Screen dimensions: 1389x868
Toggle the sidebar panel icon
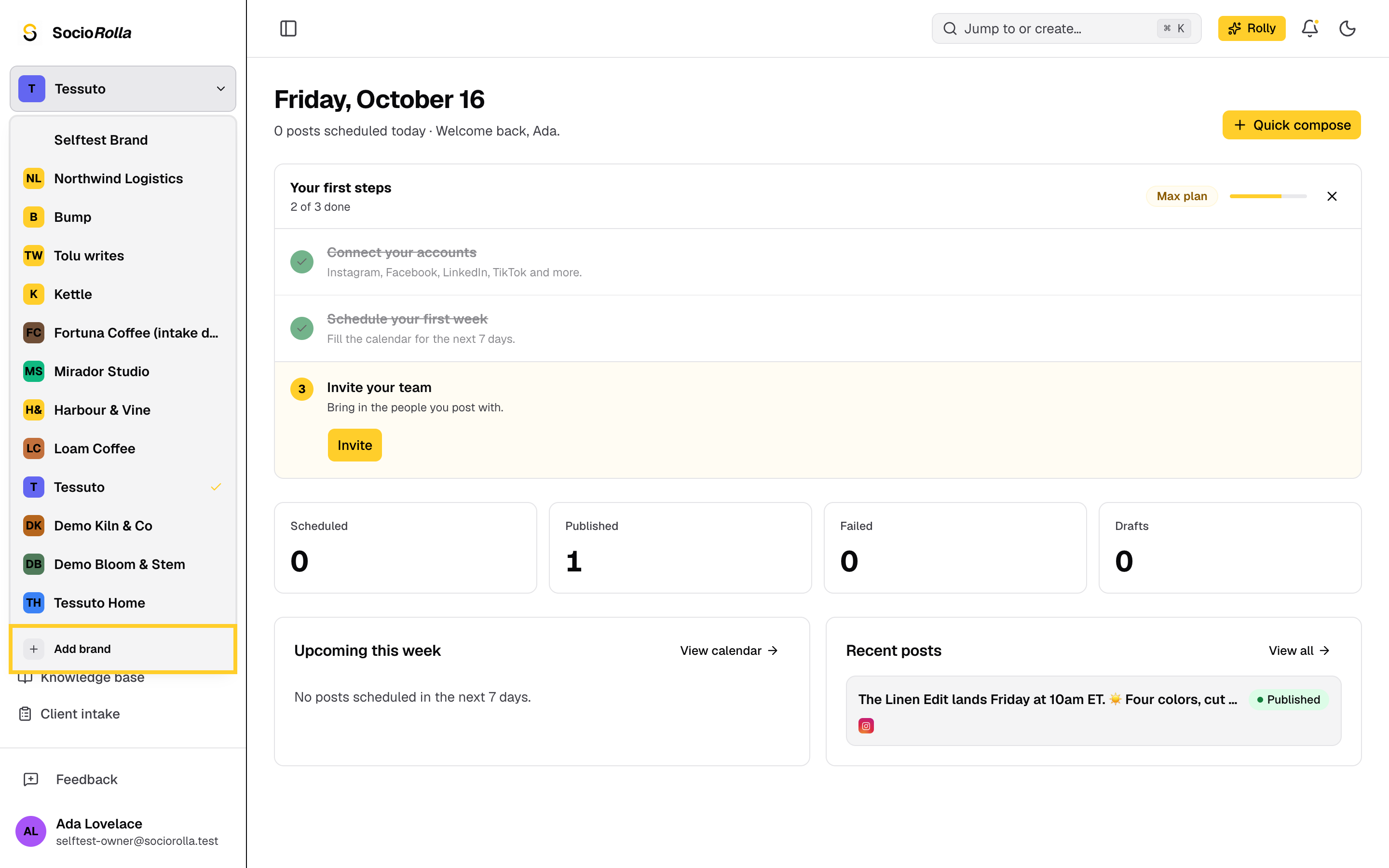(x=288, y=29)
